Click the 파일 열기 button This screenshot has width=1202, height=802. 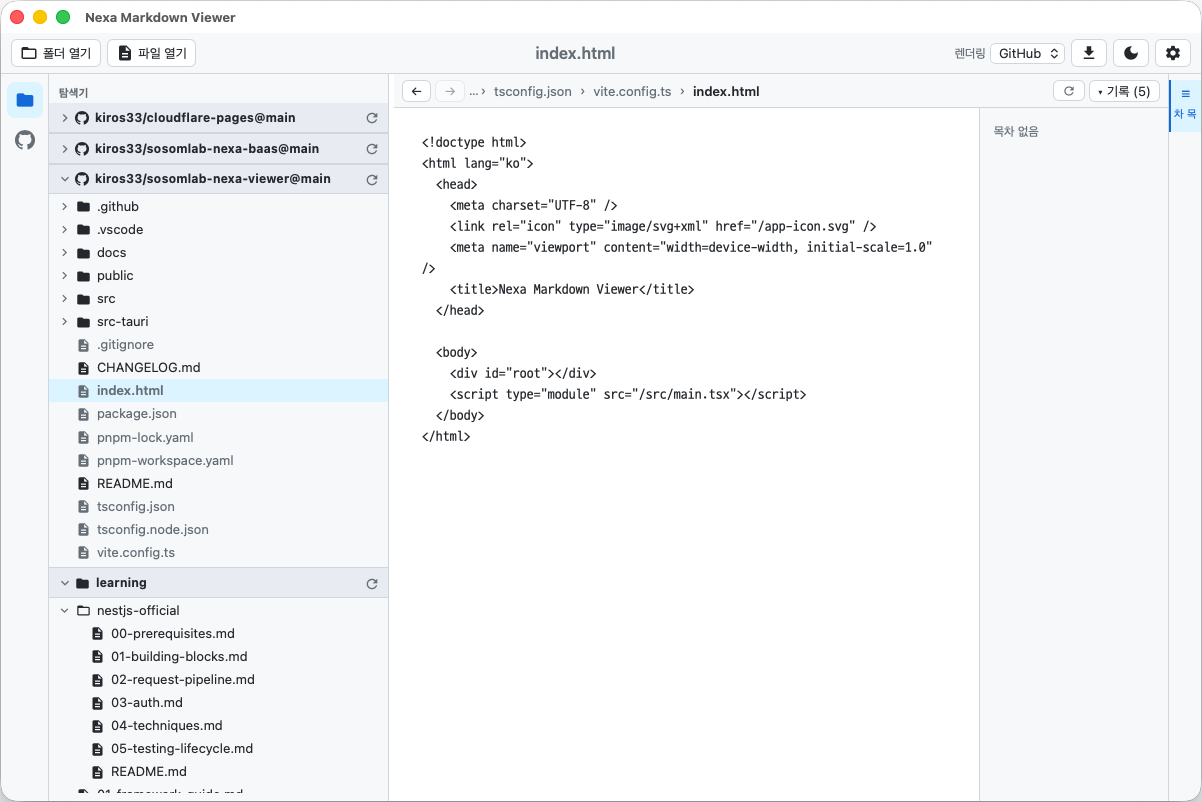pyautogui.click(x=151, y=53)
